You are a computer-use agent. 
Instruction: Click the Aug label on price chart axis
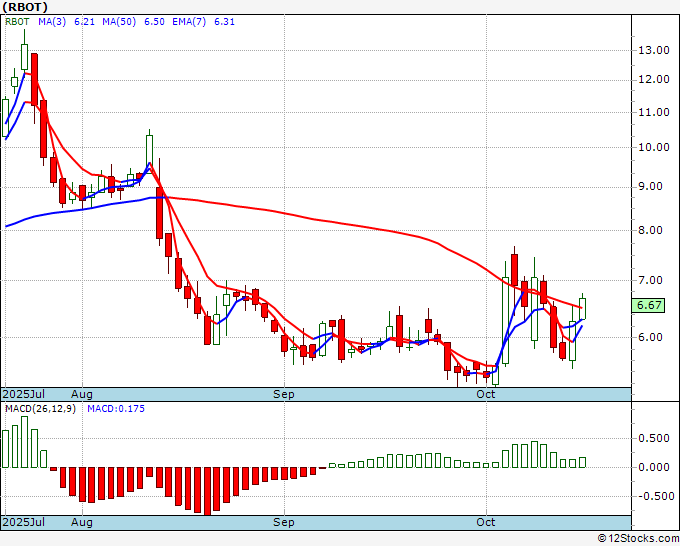click(x=82, y=394)
